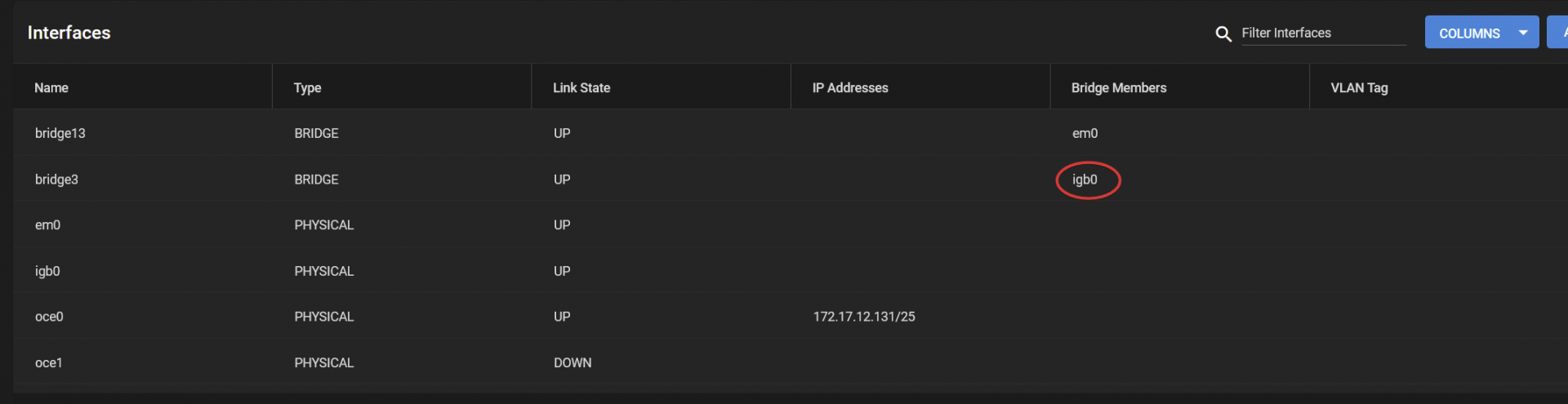1568x404 pixels.
Task: Click the 172.17.12.131/25 IP address cell
Action: [x=864, y=317]
